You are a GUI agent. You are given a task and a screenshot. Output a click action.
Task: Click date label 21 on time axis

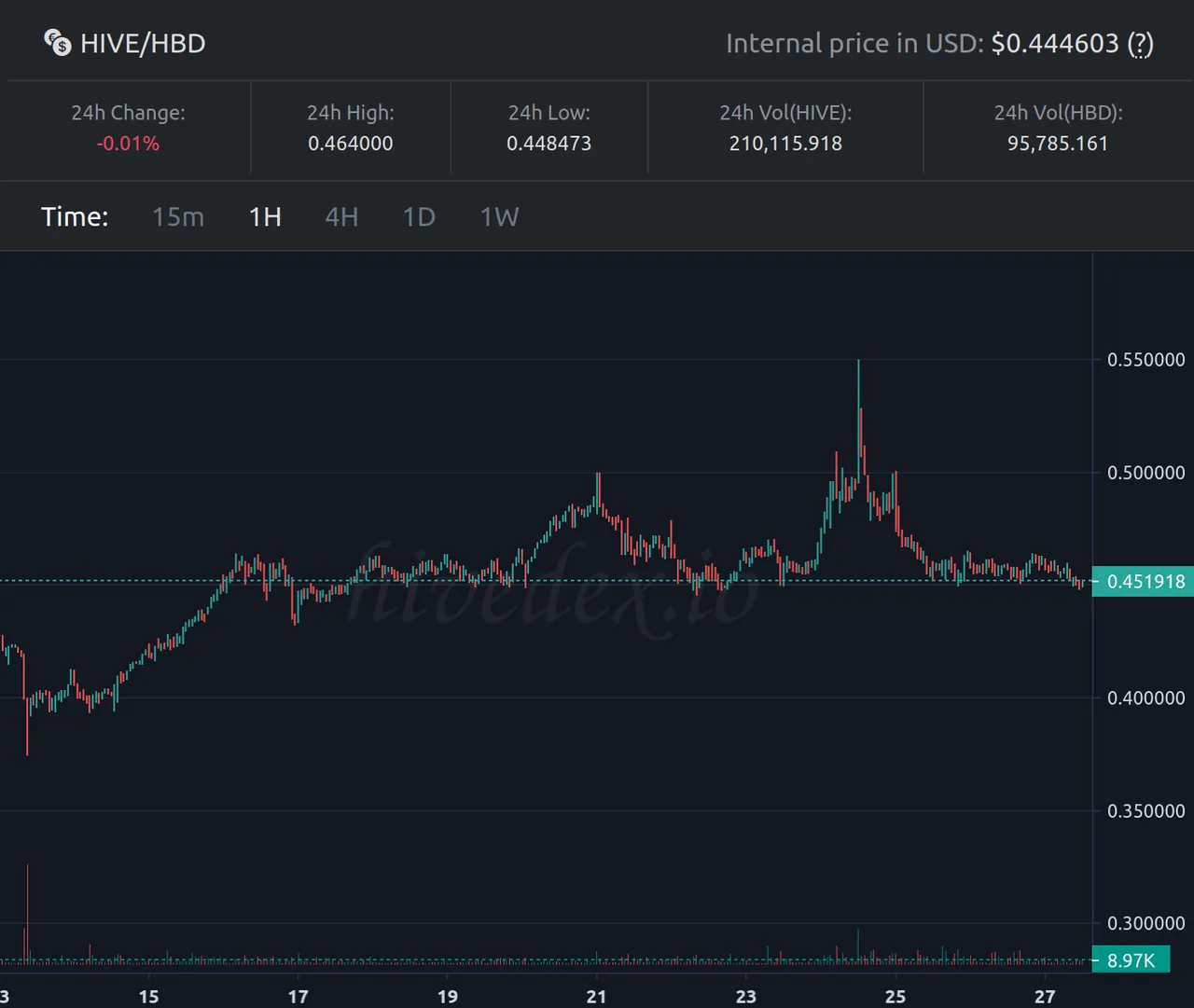pos(597,997)
